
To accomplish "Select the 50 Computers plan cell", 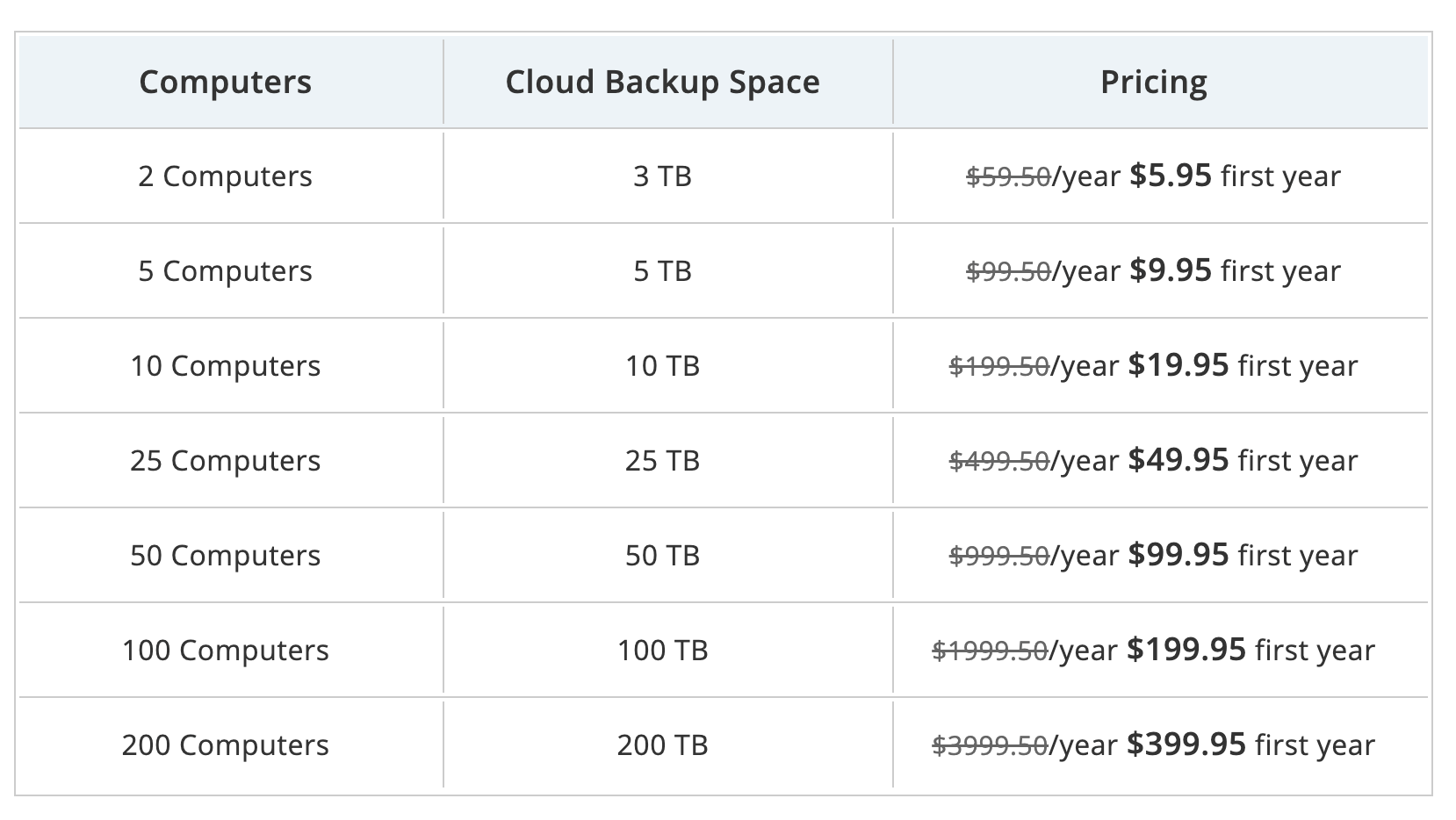I will 226,556.
